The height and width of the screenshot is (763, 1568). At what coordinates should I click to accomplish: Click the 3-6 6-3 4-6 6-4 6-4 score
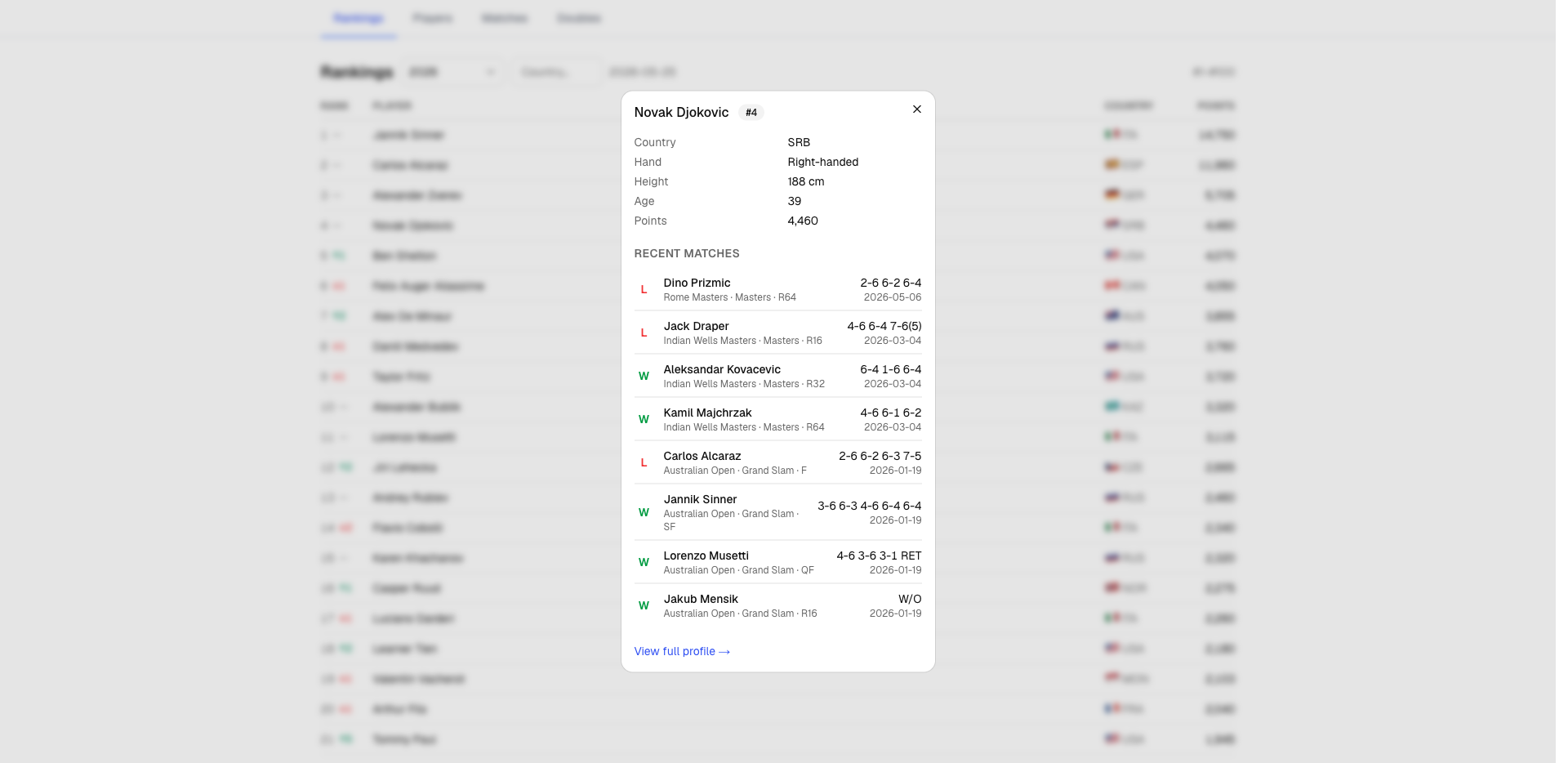pos(869,506)
